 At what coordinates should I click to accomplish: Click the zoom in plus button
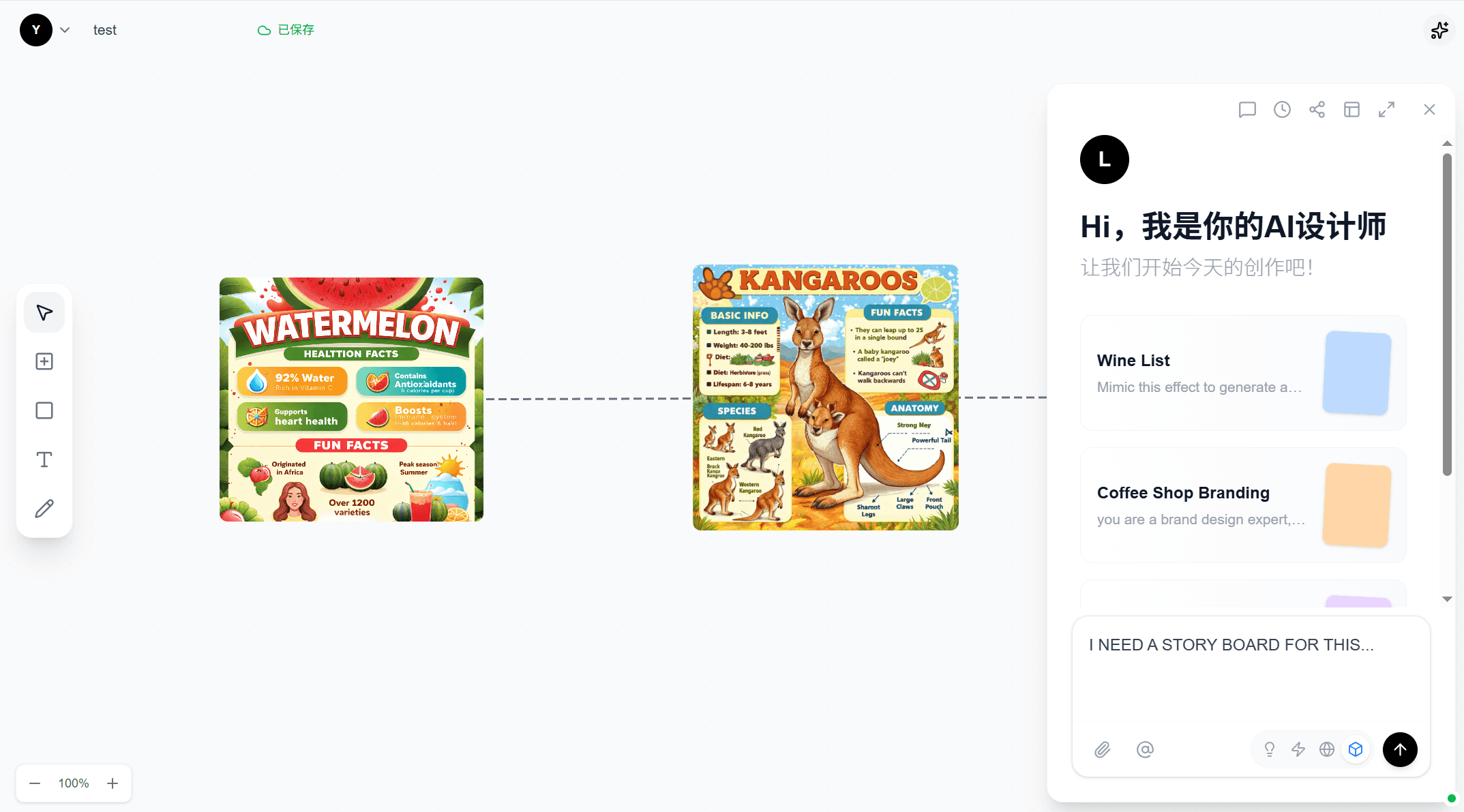coord(113,783)
